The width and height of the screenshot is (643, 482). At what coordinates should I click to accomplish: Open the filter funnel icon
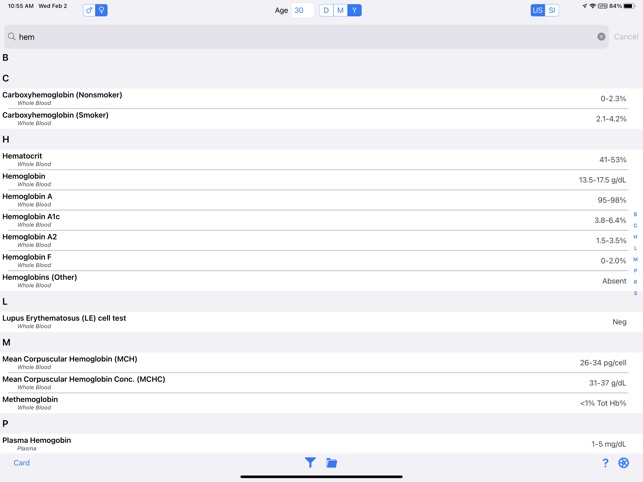pyautogui.click(x=310, y=463)
